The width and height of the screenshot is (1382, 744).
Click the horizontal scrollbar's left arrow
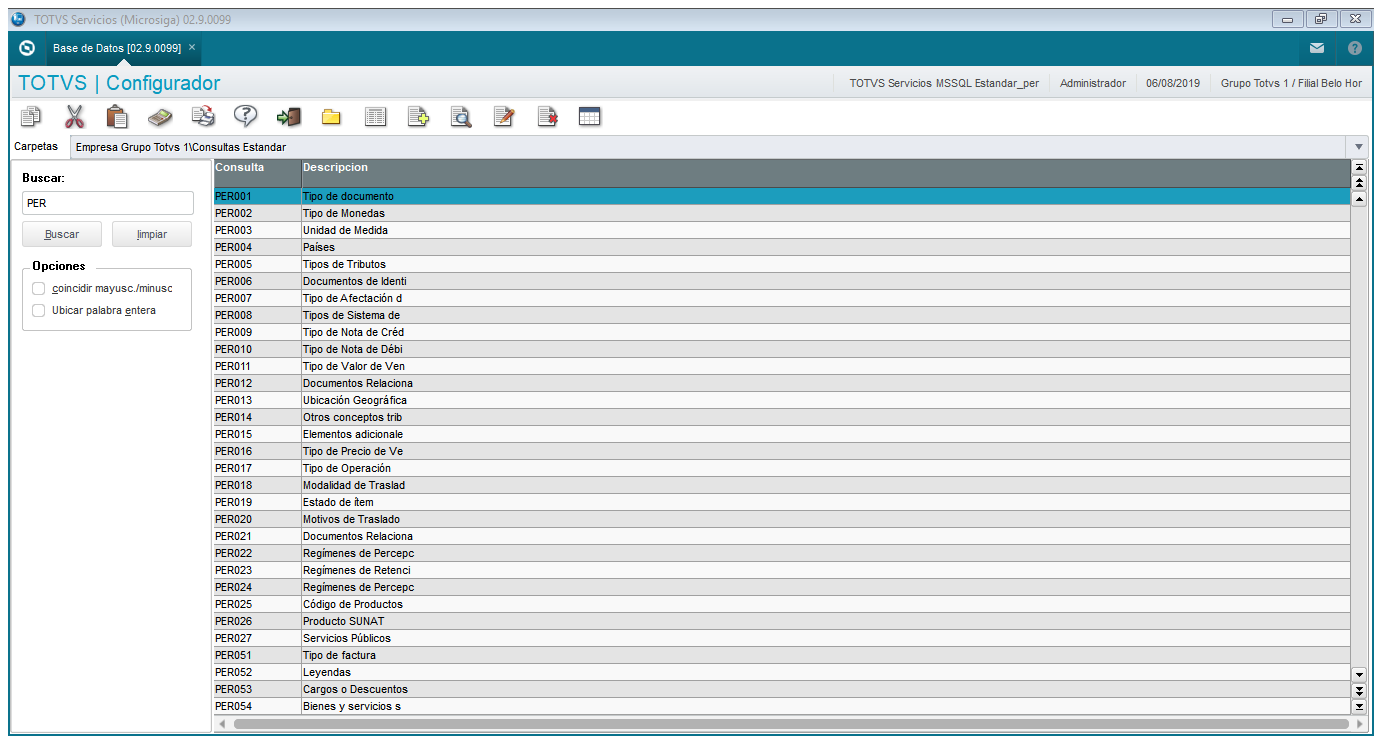222,723
